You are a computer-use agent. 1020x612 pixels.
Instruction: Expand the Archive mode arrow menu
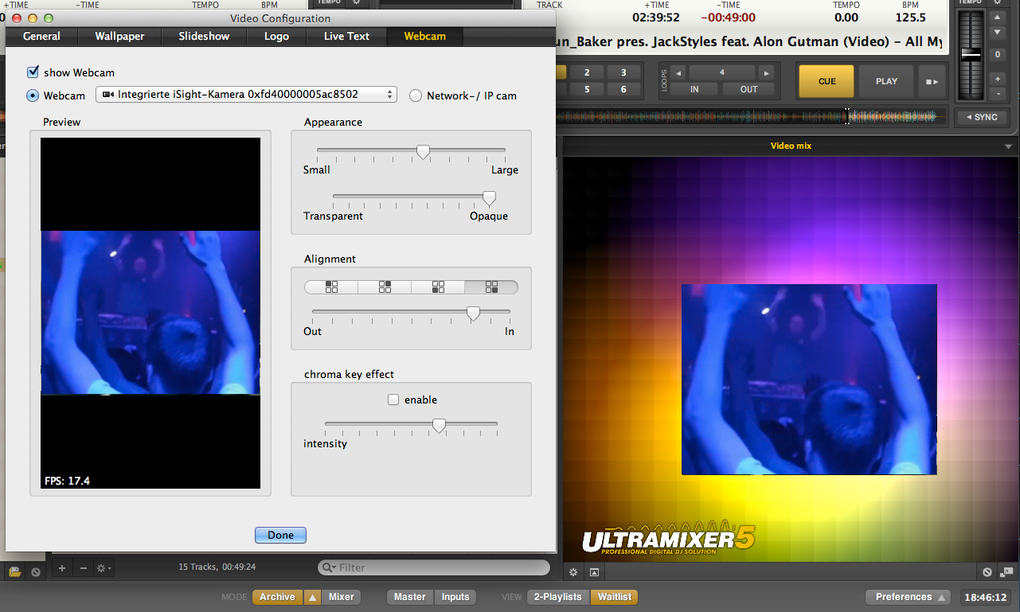point(312,596)
